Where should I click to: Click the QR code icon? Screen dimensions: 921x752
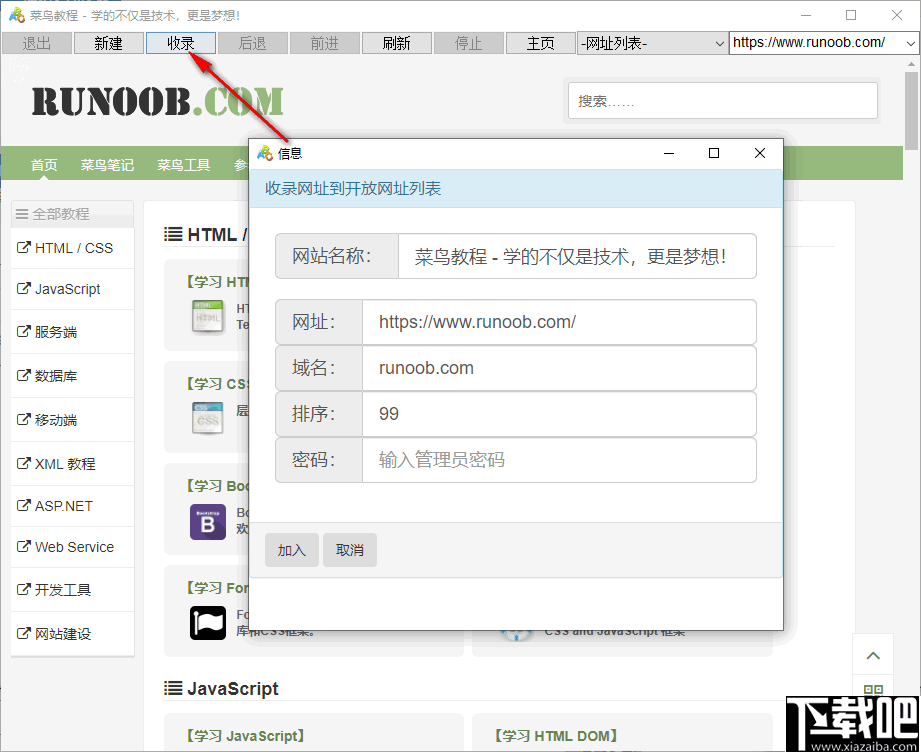(x=873, y=689)
